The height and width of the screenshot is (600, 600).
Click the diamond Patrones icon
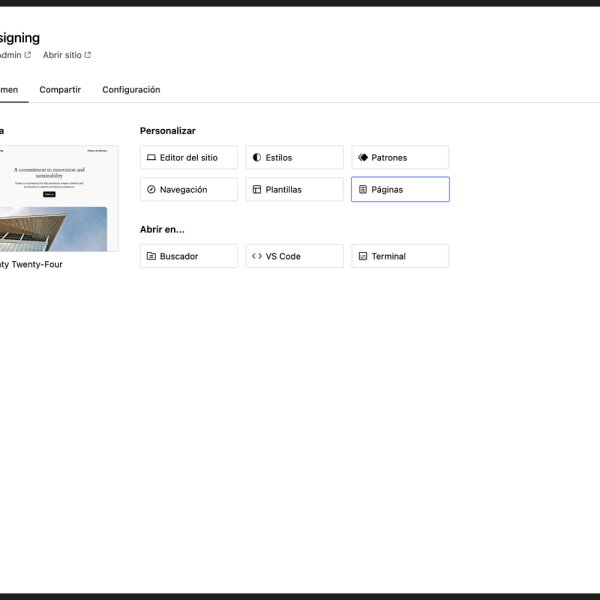tap(363, 157)
